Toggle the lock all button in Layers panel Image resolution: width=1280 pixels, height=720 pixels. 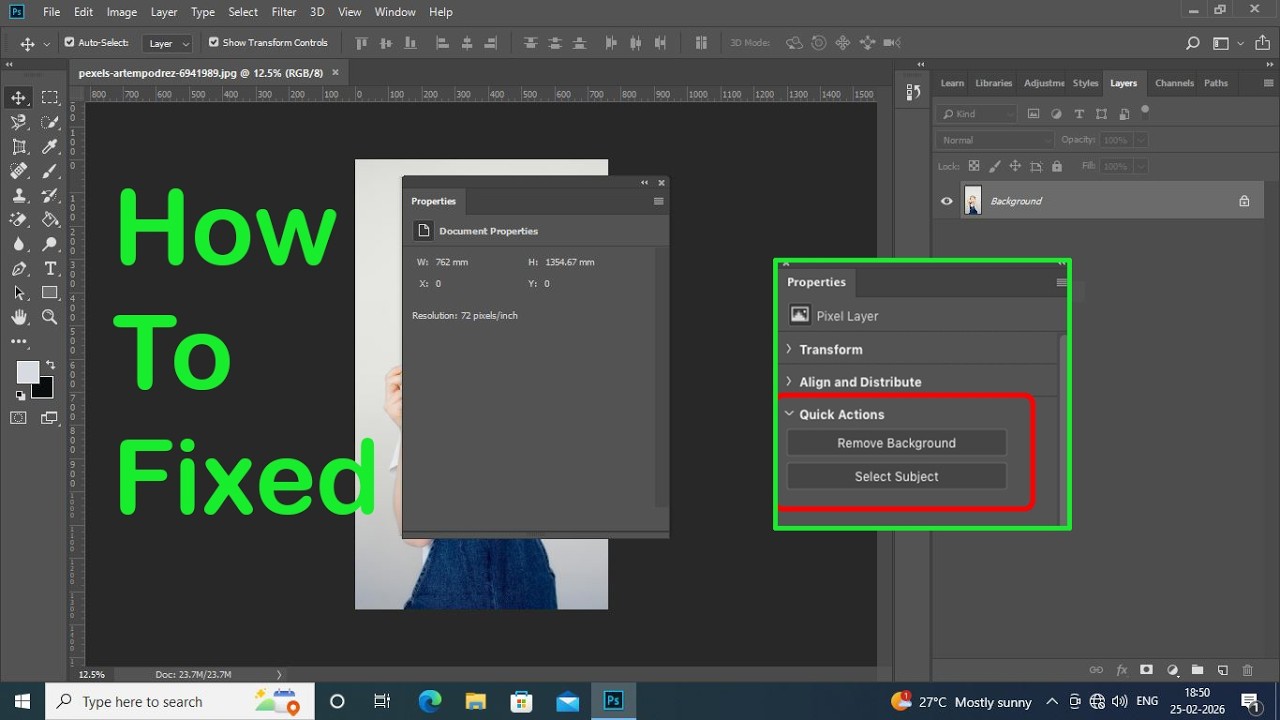(1057, 166)
